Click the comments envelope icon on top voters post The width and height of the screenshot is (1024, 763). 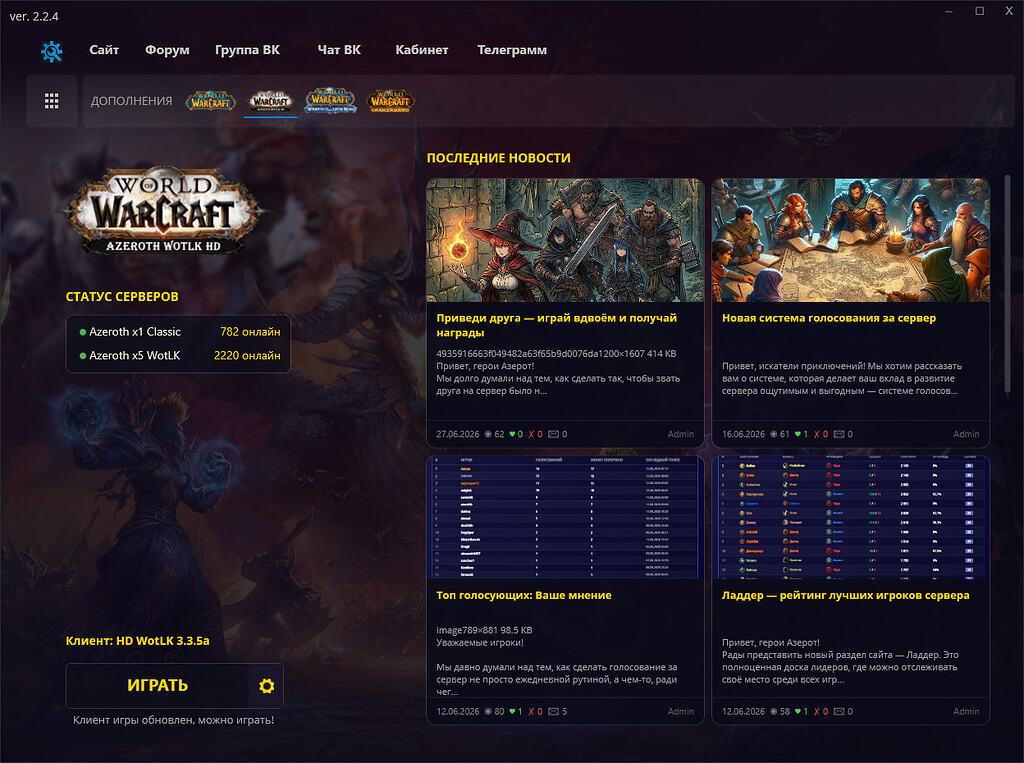point(553,711)
